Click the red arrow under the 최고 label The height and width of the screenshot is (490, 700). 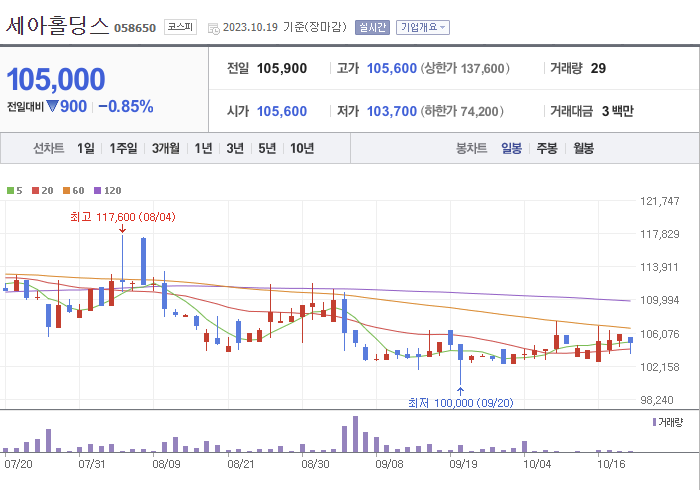pos(122,229)
